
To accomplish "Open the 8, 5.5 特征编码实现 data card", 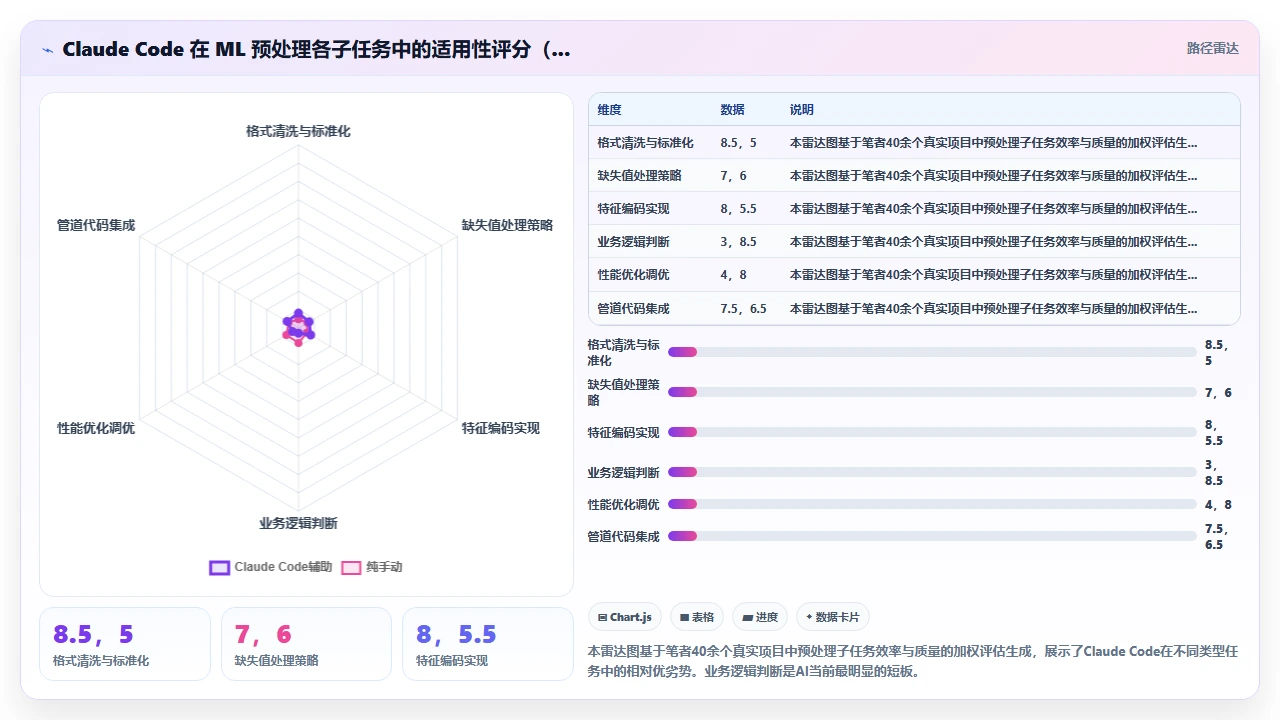I will (x=488, y=644).
